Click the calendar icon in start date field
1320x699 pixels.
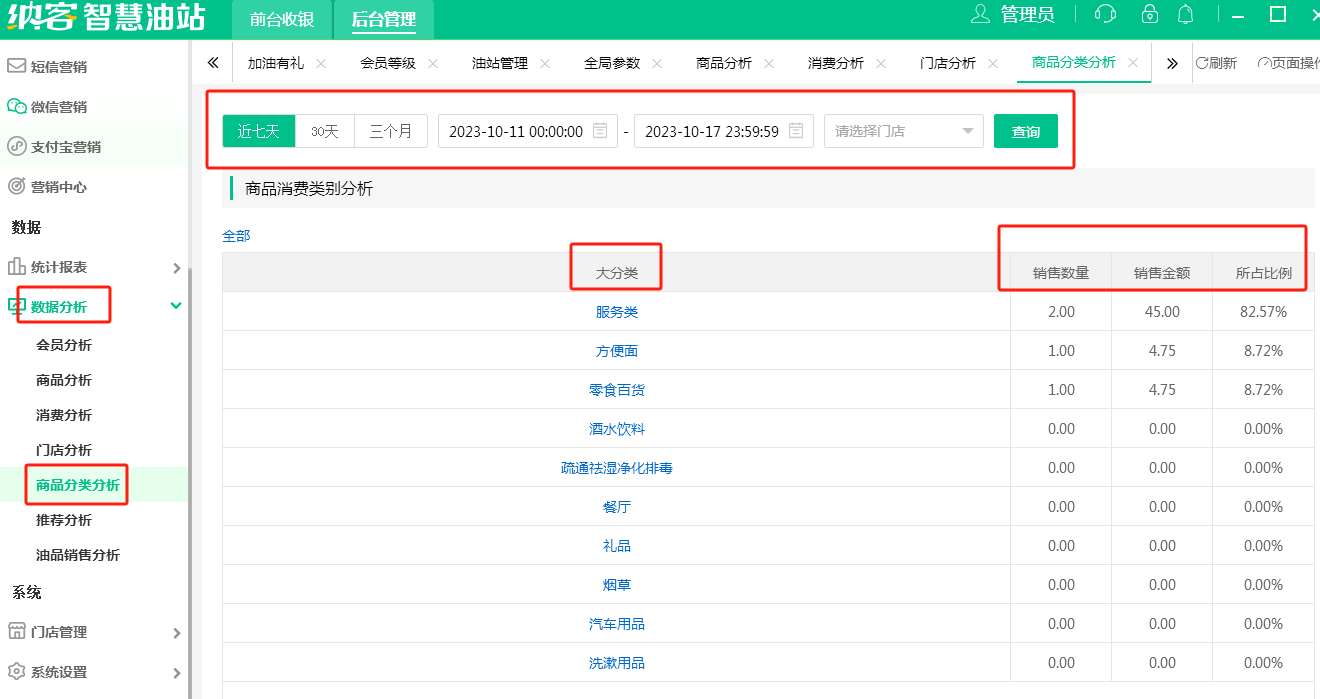[600, 131]
